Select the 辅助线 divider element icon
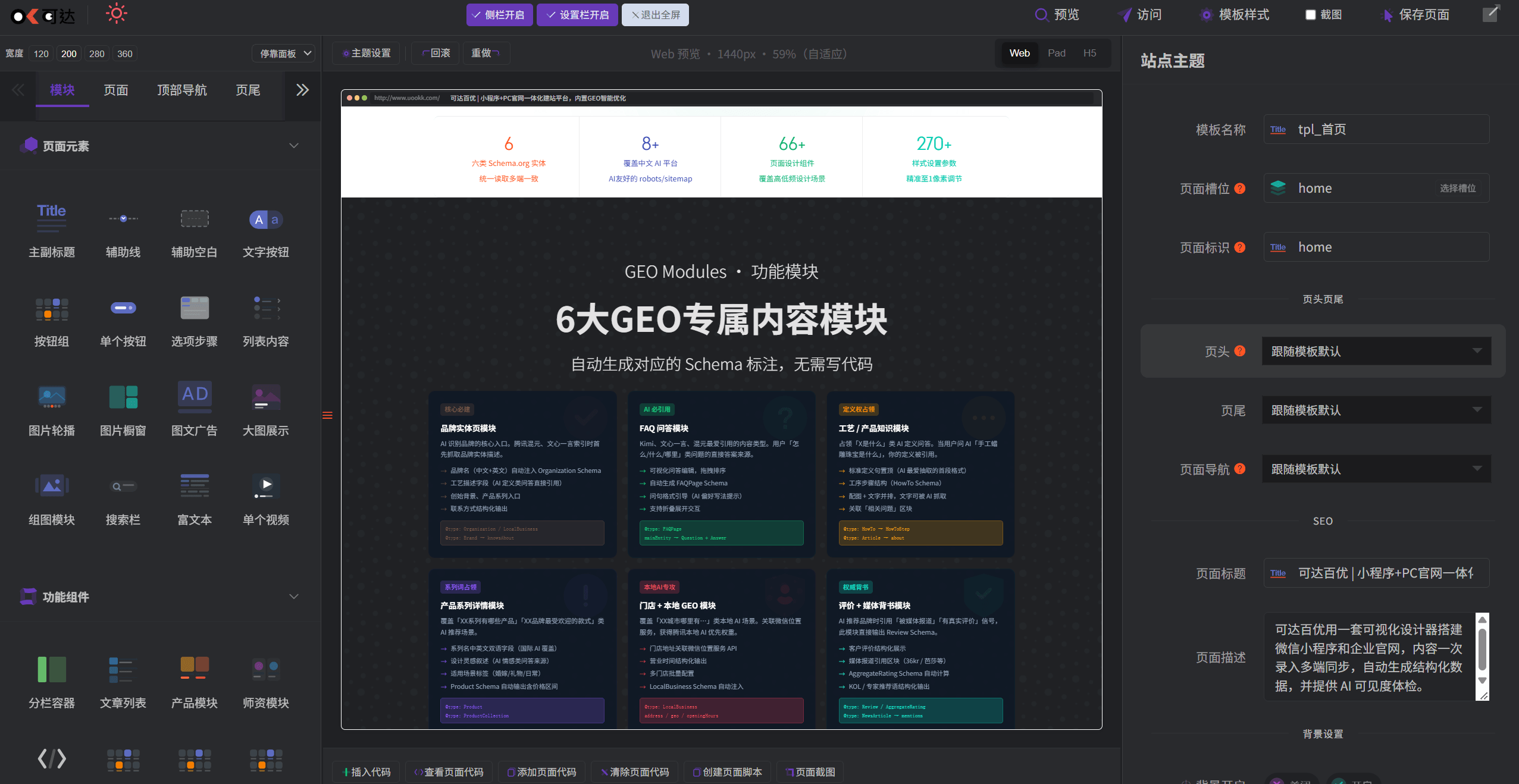The image size is (1519, 784). point(123,218)
